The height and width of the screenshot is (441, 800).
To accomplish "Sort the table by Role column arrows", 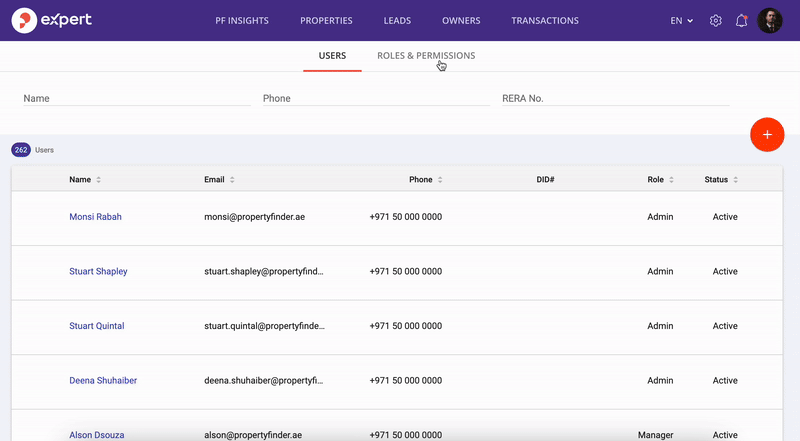I will 671,180.
